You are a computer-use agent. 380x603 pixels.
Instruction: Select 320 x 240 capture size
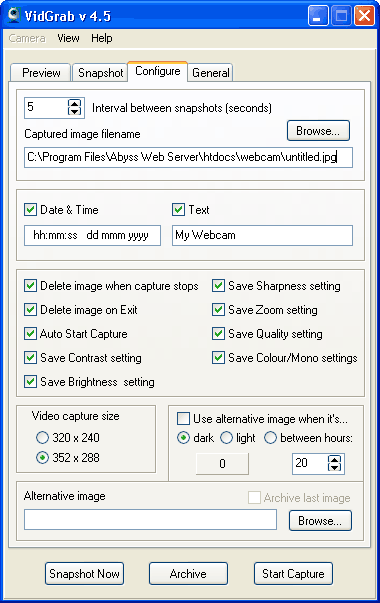[42, 438]
